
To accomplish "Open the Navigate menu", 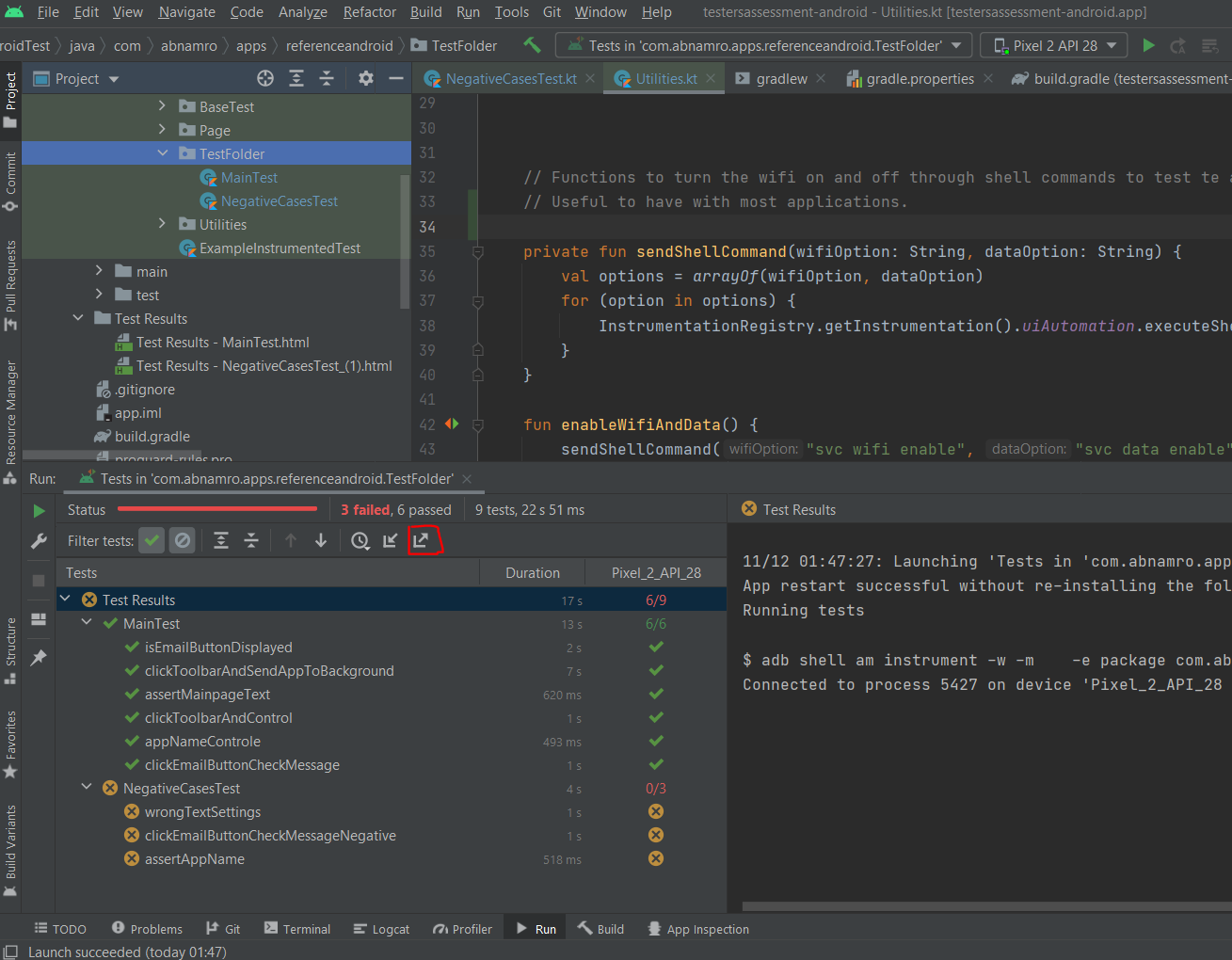I will [186, 12].
